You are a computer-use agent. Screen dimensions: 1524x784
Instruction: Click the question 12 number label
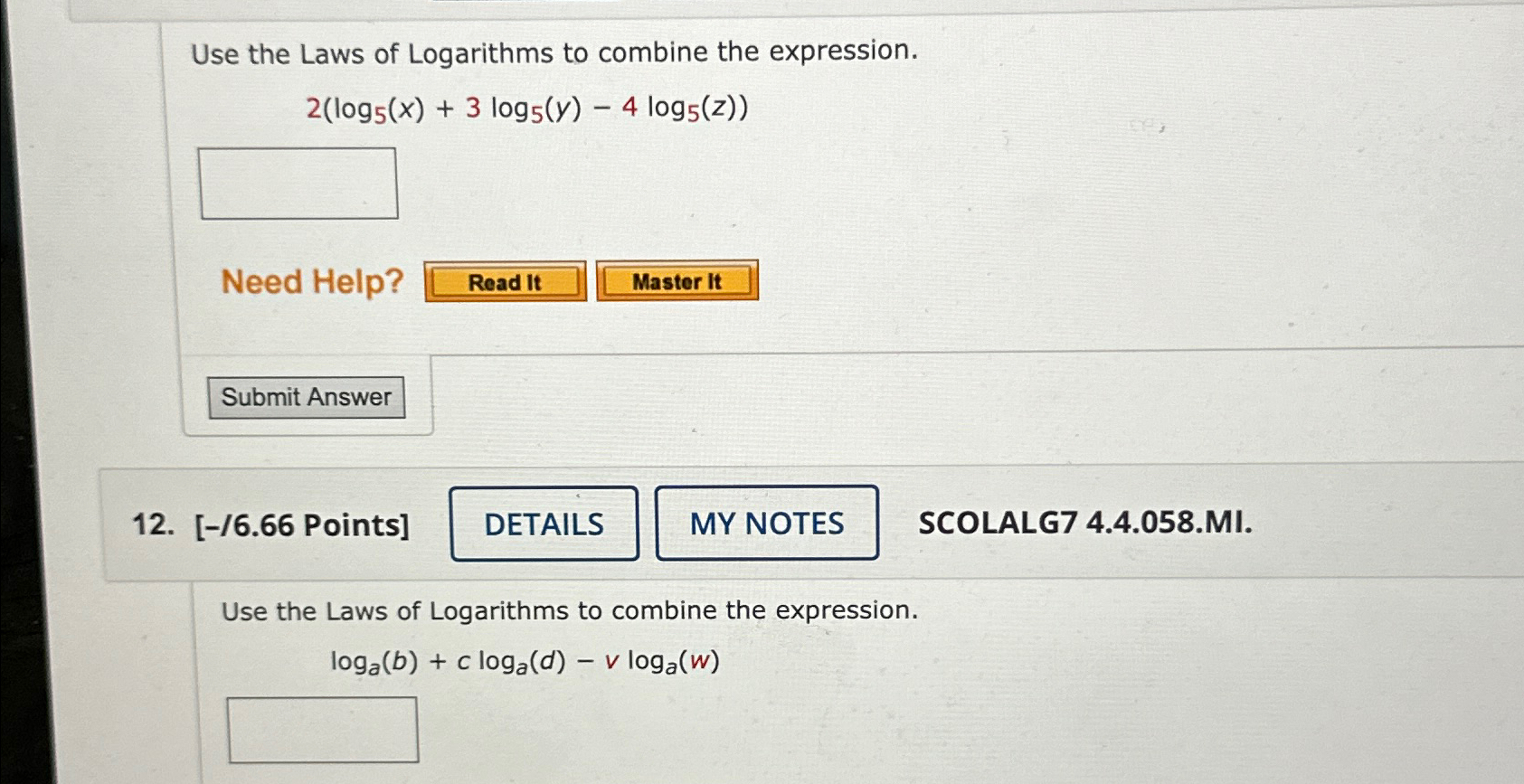(153, 524)
